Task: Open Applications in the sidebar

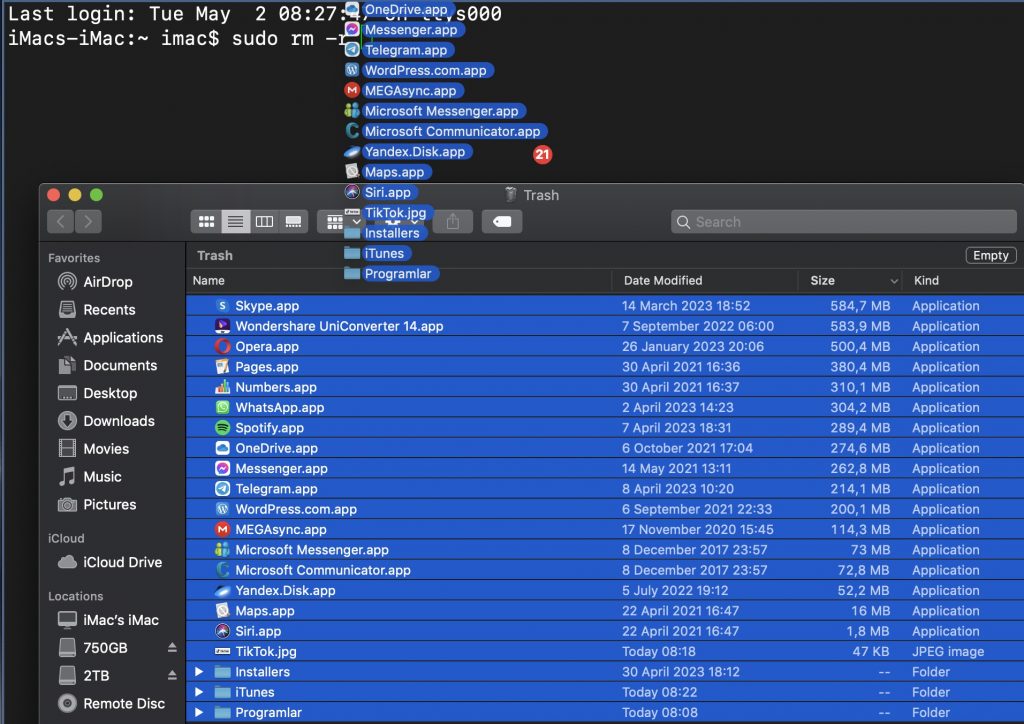Action: pos(122,338)
